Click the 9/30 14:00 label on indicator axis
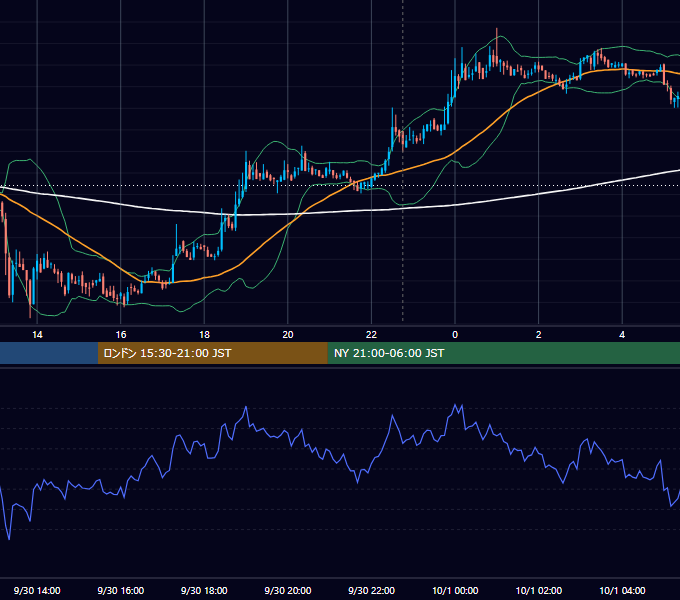680x600 pixels. [37, 590]
